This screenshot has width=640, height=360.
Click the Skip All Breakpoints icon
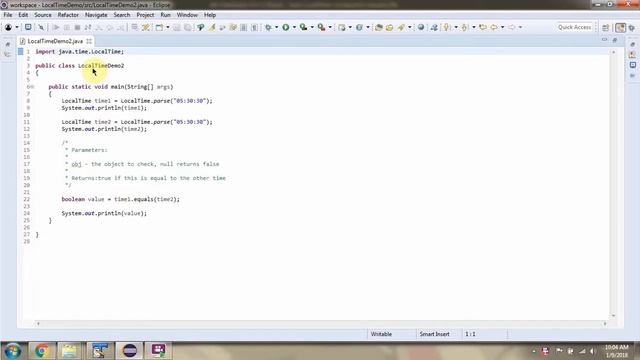(x=41, y=27)
